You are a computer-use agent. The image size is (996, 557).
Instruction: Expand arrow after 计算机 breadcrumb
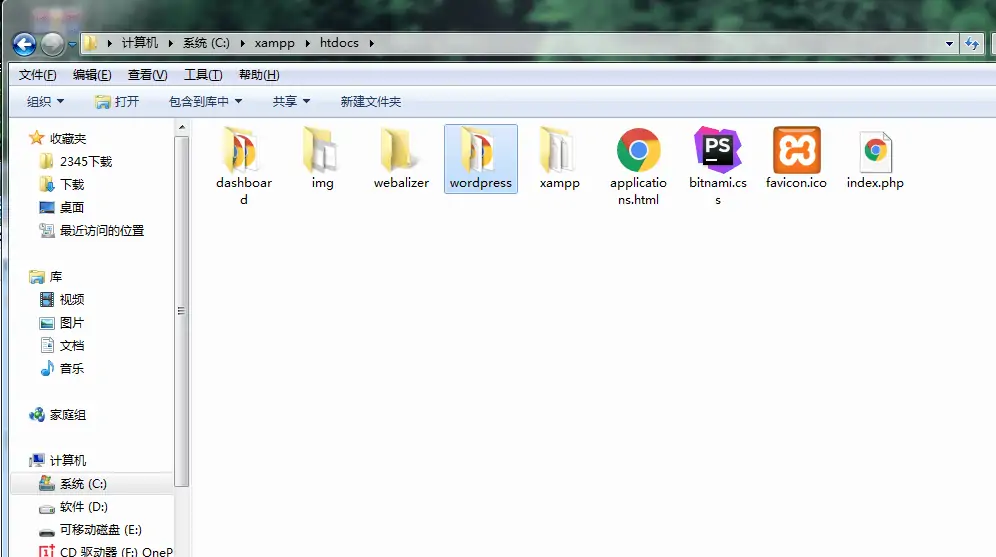point(171,43)
